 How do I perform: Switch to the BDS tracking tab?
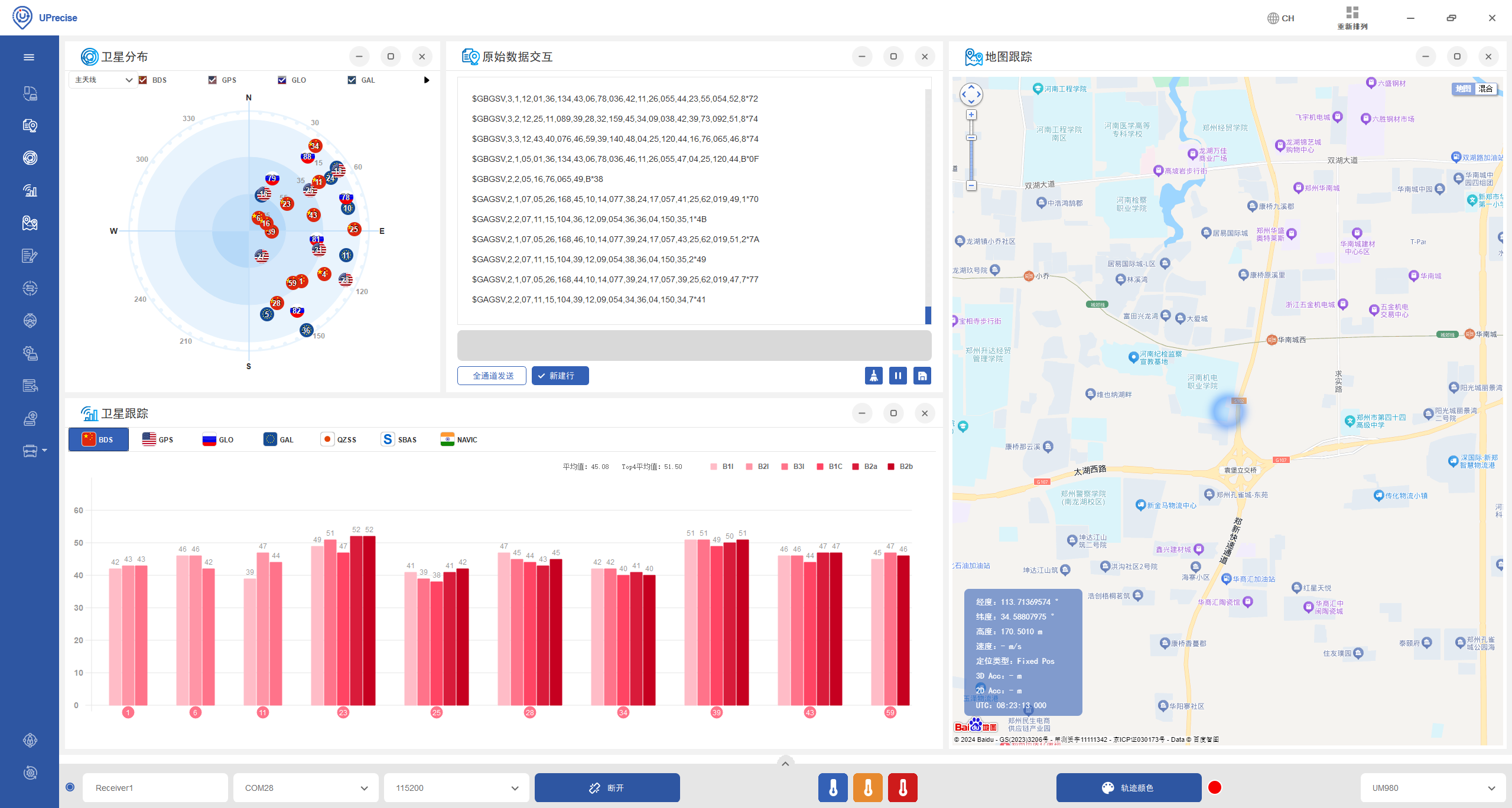[x=98, y=439]
